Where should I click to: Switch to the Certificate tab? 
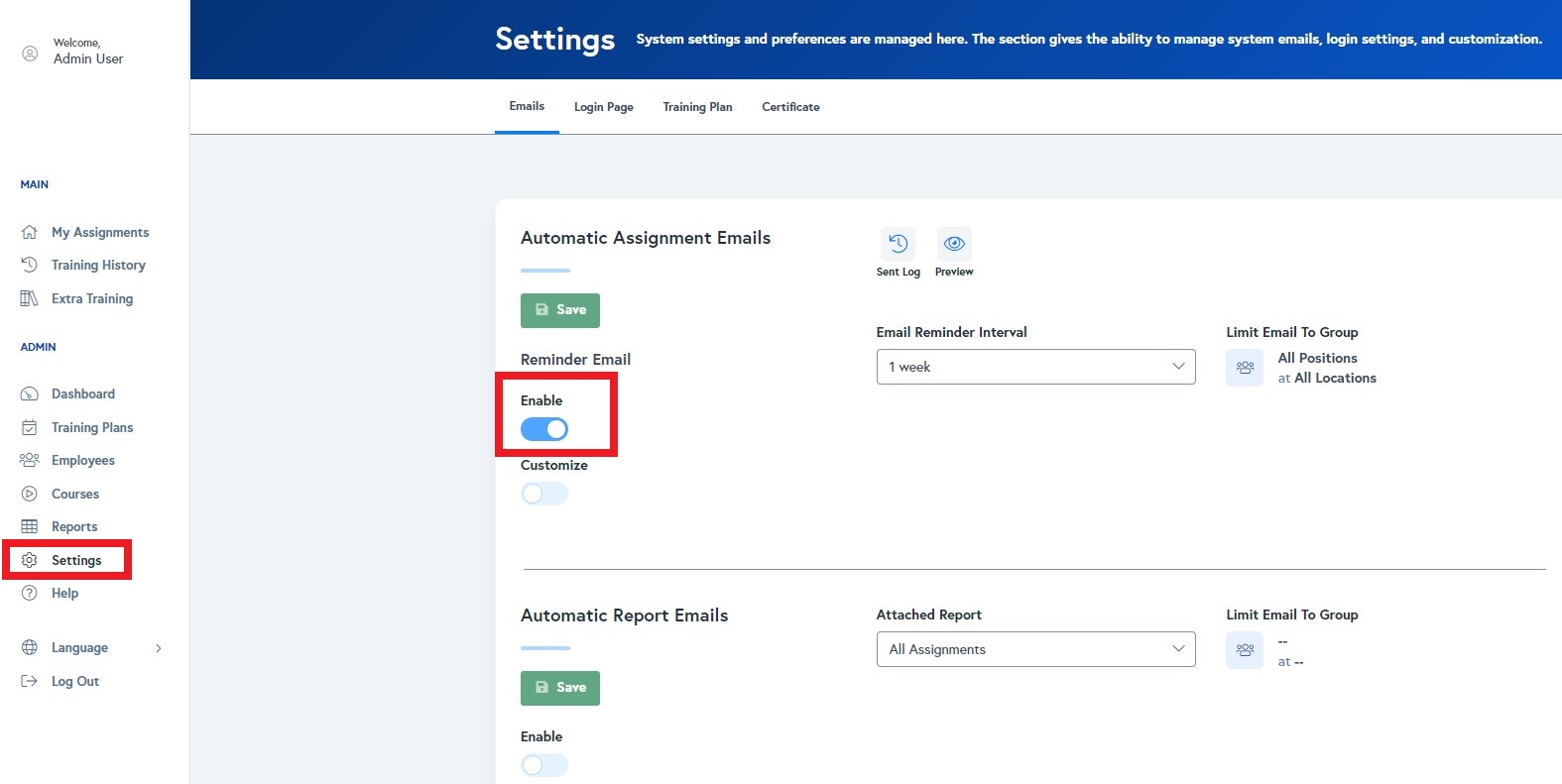(x=790, y=107)
